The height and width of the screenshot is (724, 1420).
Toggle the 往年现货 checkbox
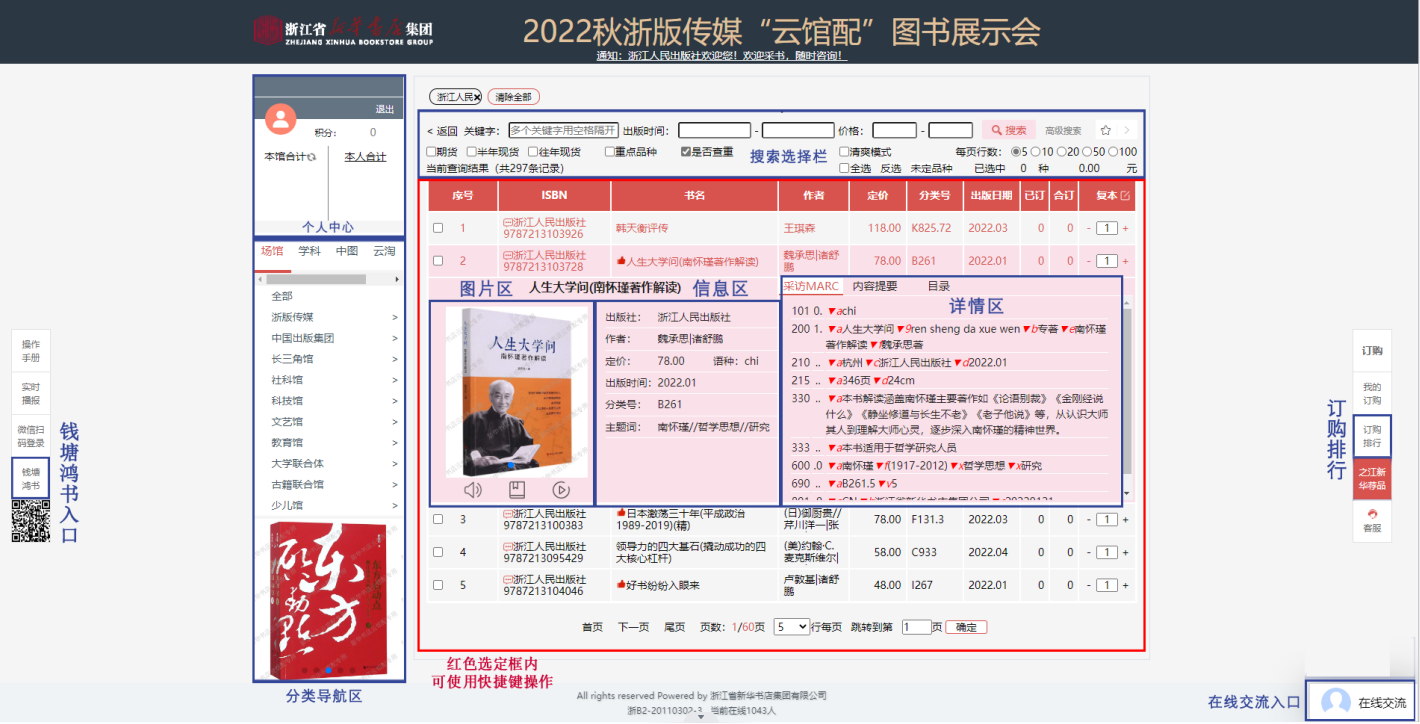click(x=533, y=152)
